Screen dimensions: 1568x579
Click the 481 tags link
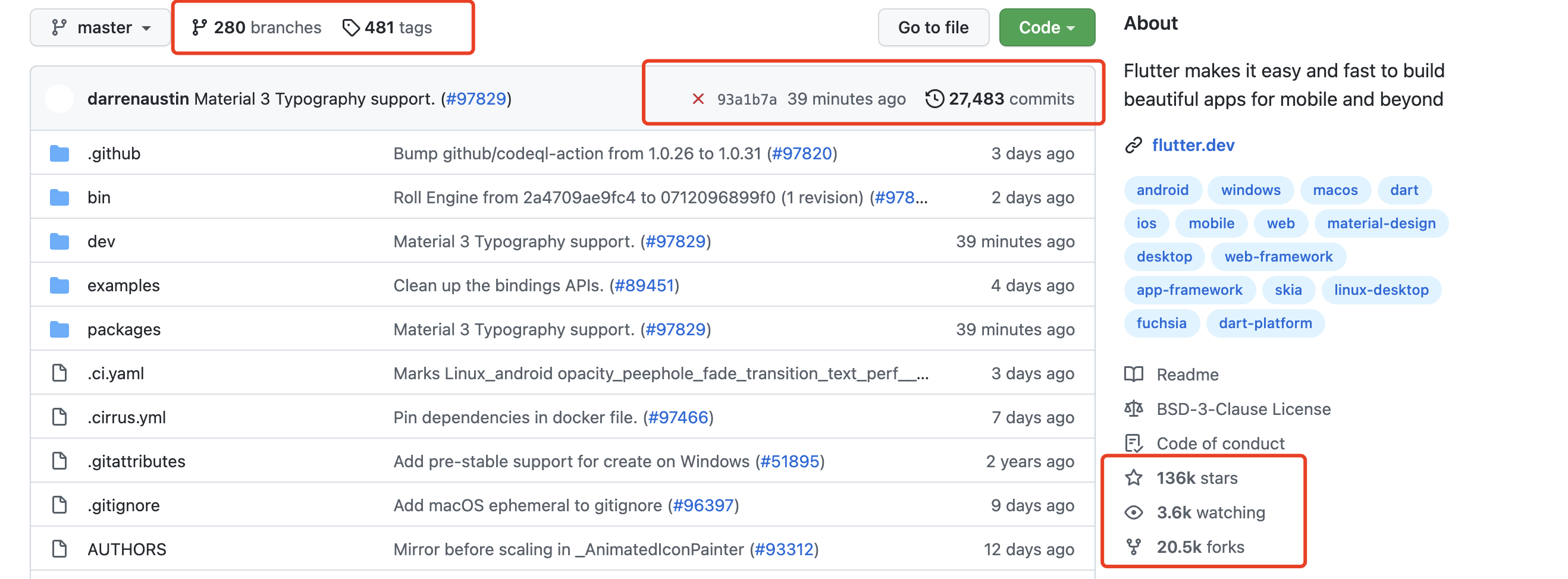(387, 27)
